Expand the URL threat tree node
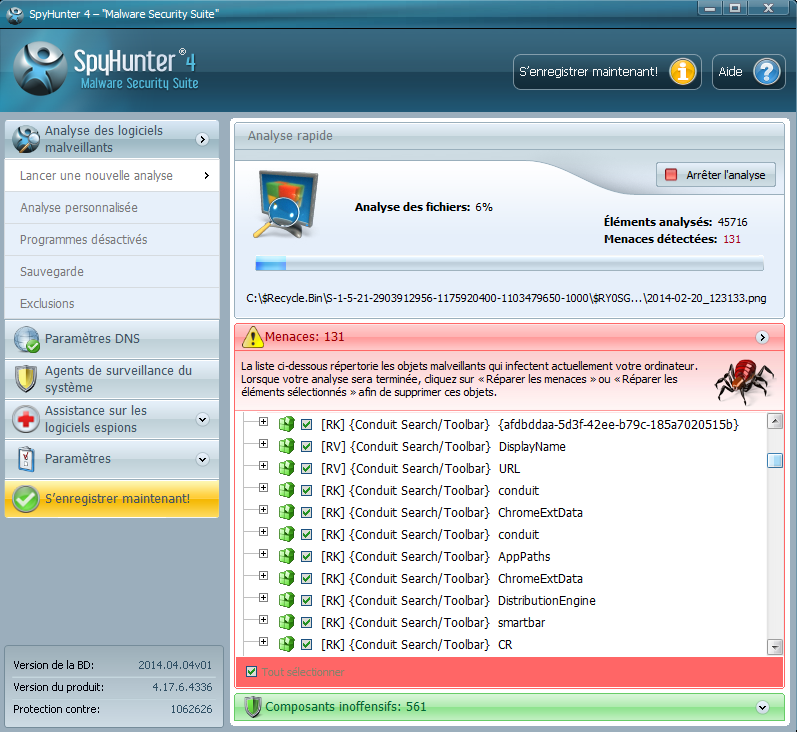 [263, 468]
